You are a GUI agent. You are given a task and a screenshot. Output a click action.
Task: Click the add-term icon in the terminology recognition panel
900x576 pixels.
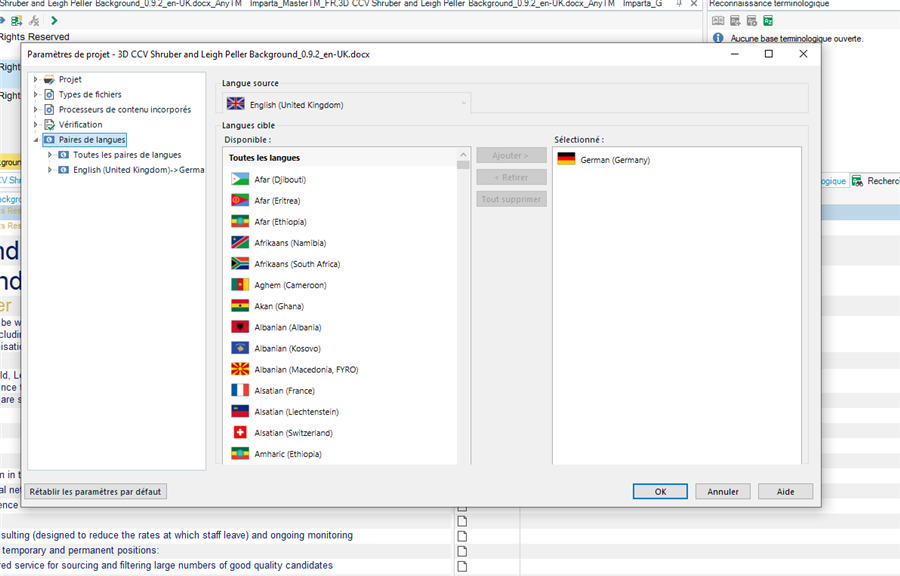pos(735,21)
